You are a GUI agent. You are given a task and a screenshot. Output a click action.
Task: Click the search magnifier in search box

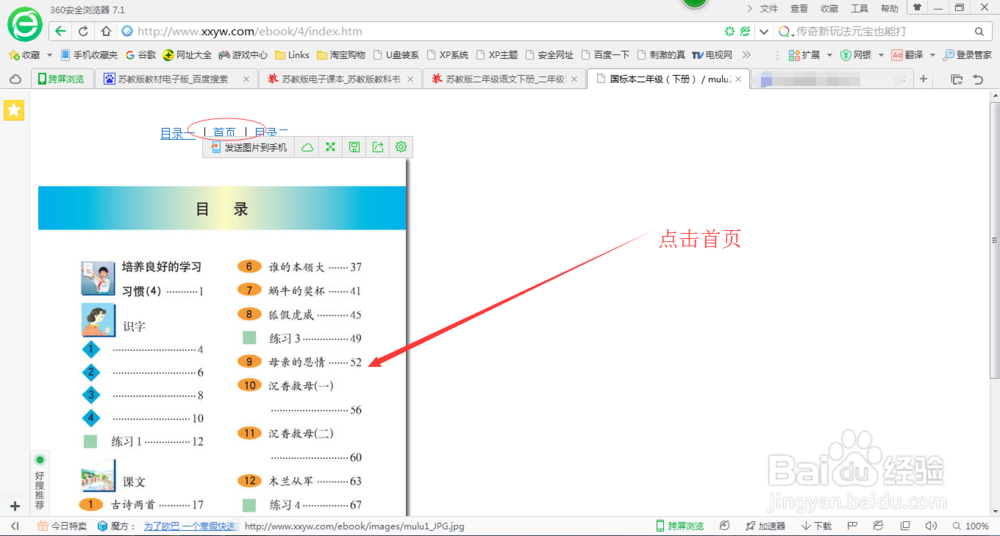(x=979, y=31)
